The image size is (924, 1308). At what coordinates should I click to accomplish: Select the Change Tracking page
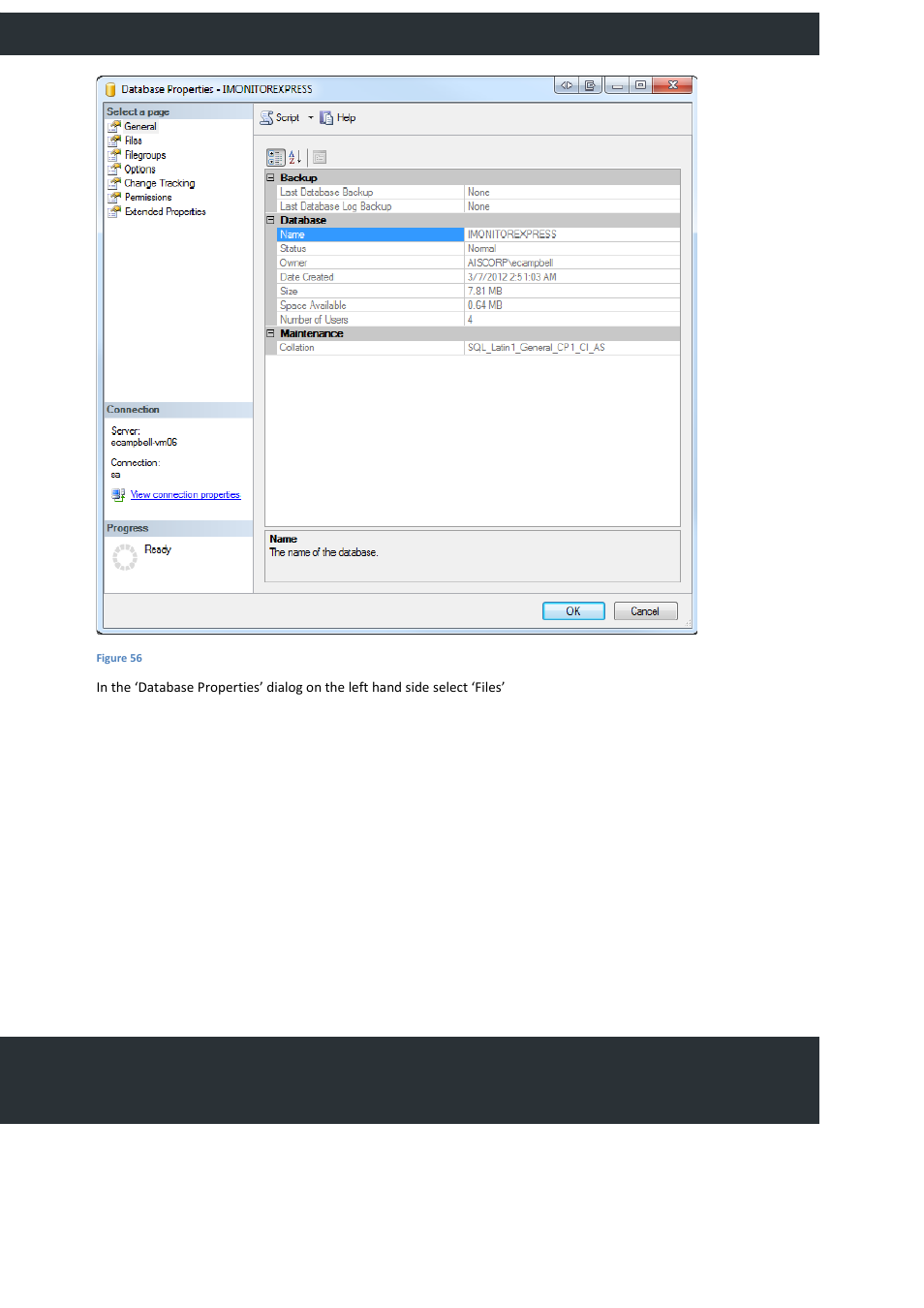click(x=160, y=183)
